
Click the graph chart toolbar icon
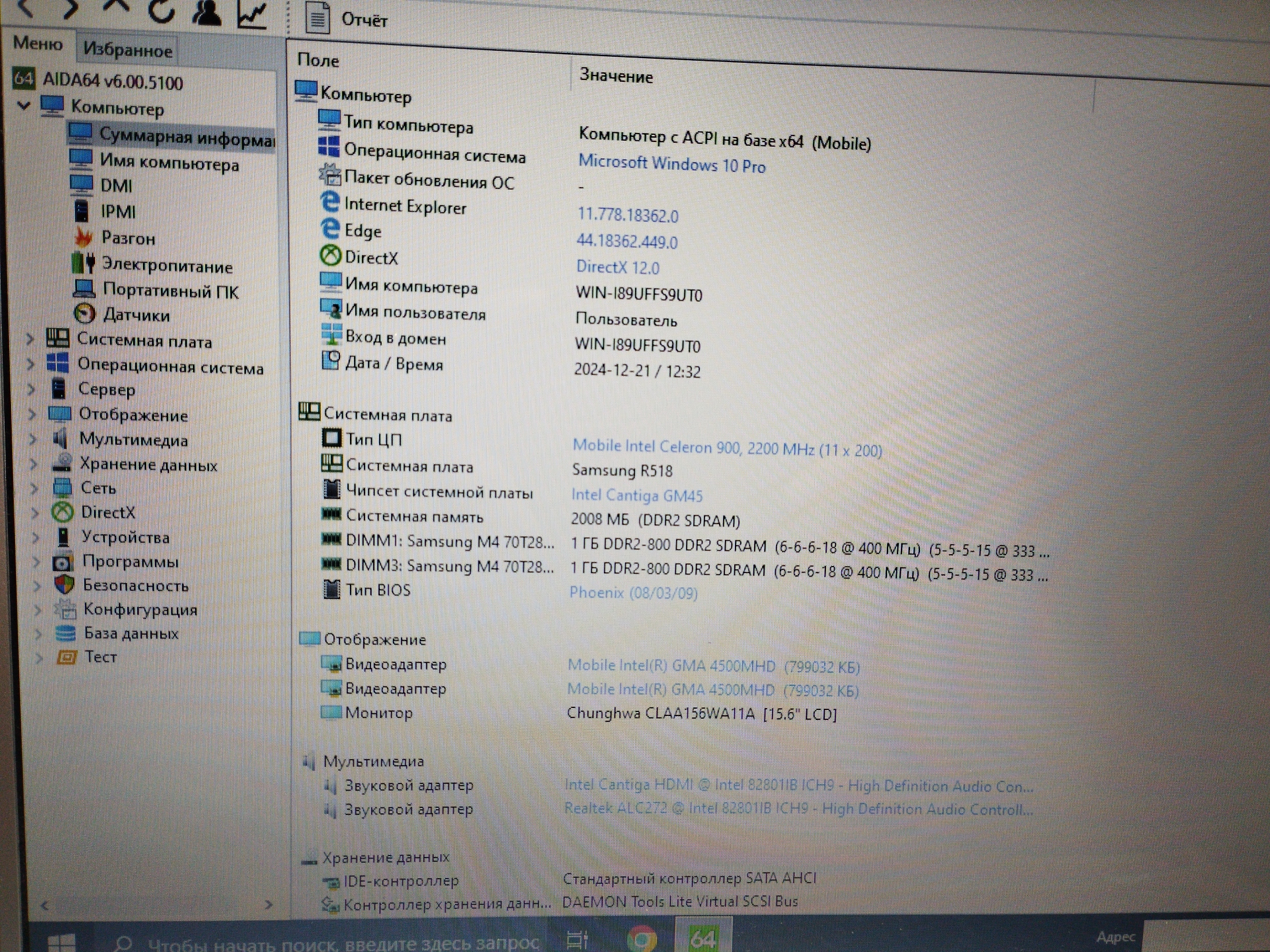253,14
